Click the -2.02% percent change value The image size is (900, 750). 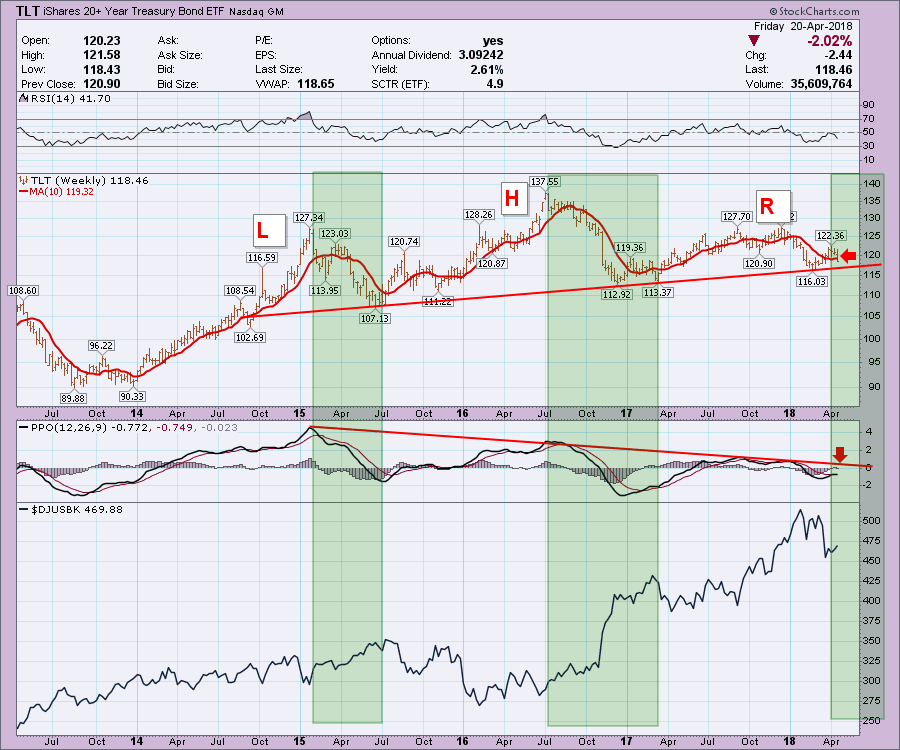coord(829,41)
